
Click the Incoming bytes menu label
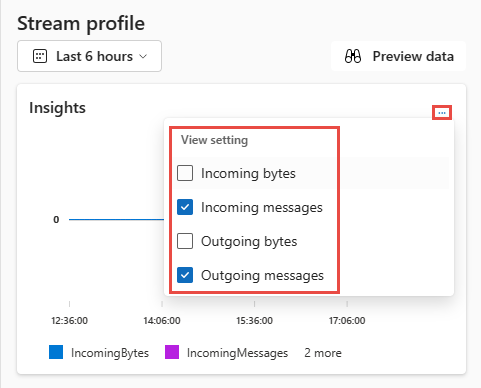[248, 174]
